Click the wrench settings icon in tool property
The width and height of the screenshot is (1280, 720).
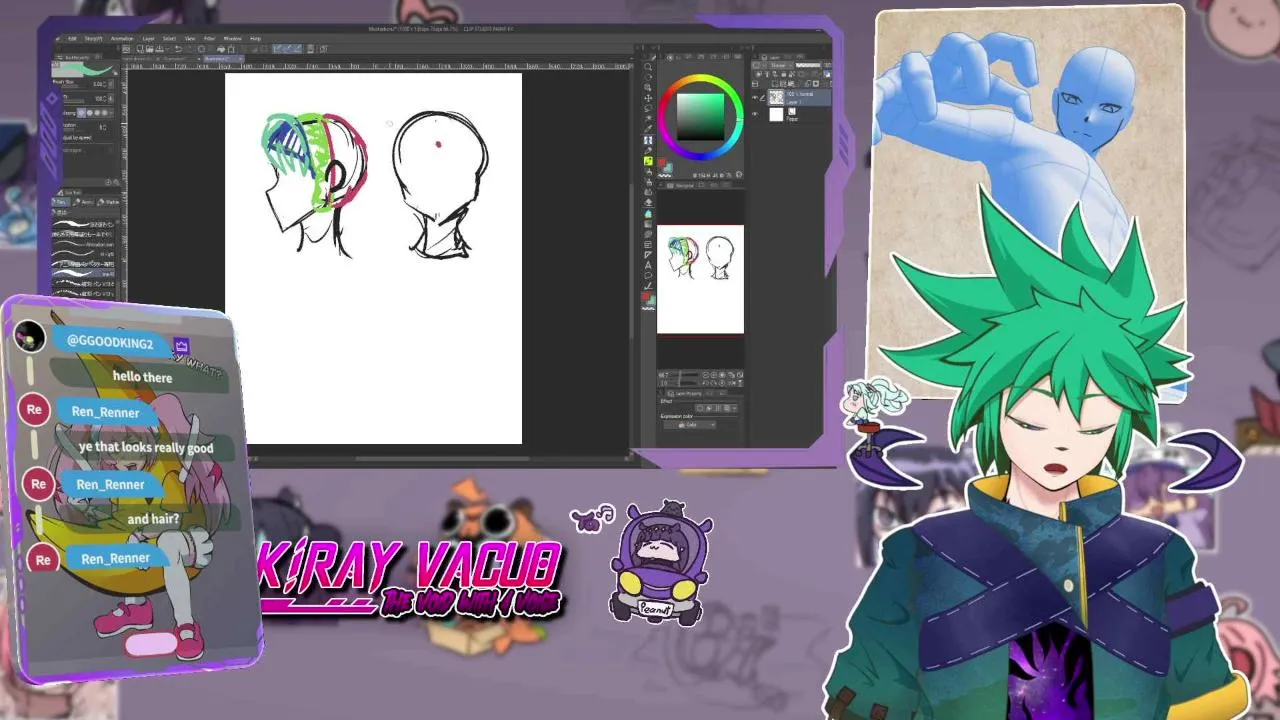pyautogui.click(x=116, y=183)
